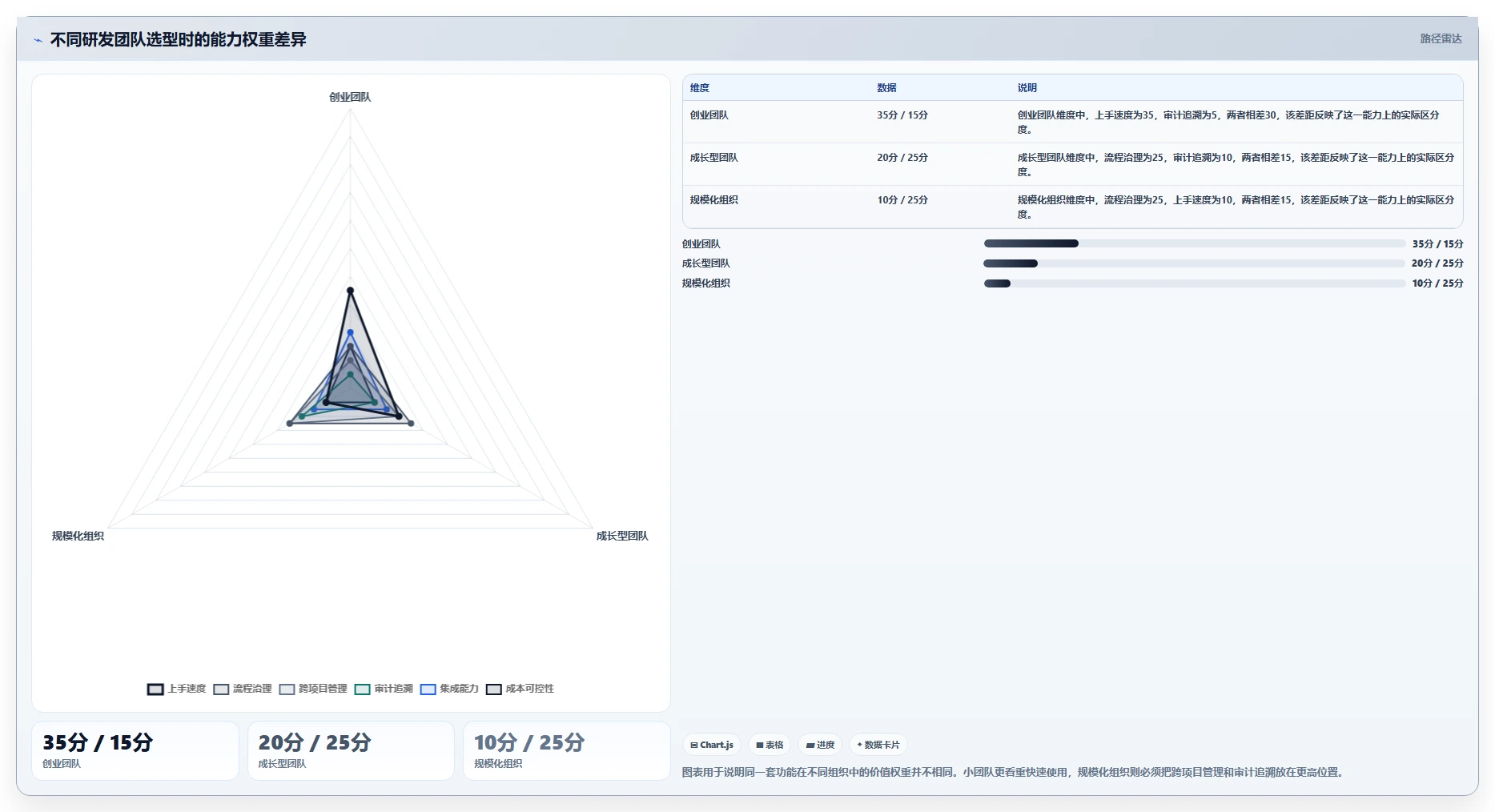Hide the 跨项目管理 legend series
This screenshot has height=812, width=1495.
[x=313, y=689]
